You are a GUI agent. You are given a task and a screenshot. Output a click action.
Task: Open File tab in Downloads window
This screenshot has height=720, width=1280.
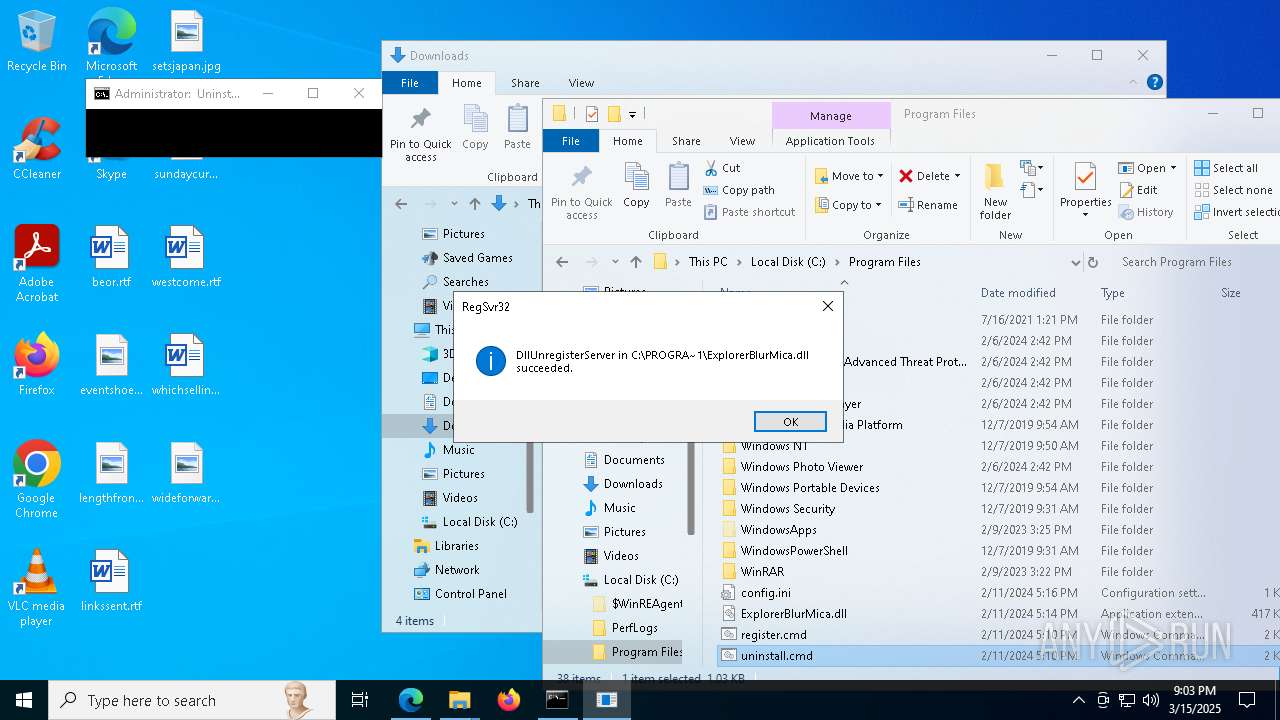coord(410,83)
